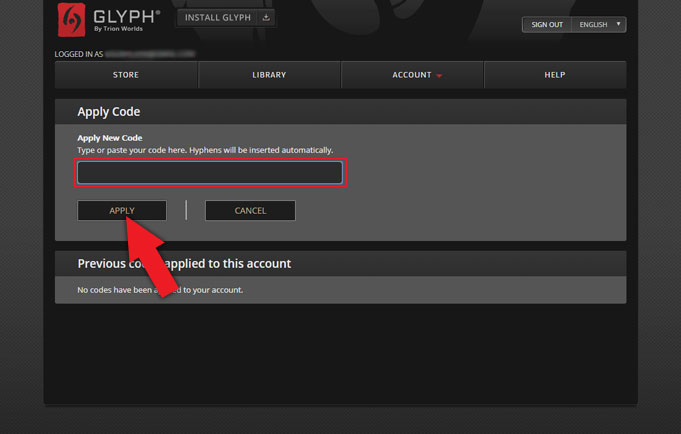
Task: Click the Previous codes applied section header
Action: 184,264
